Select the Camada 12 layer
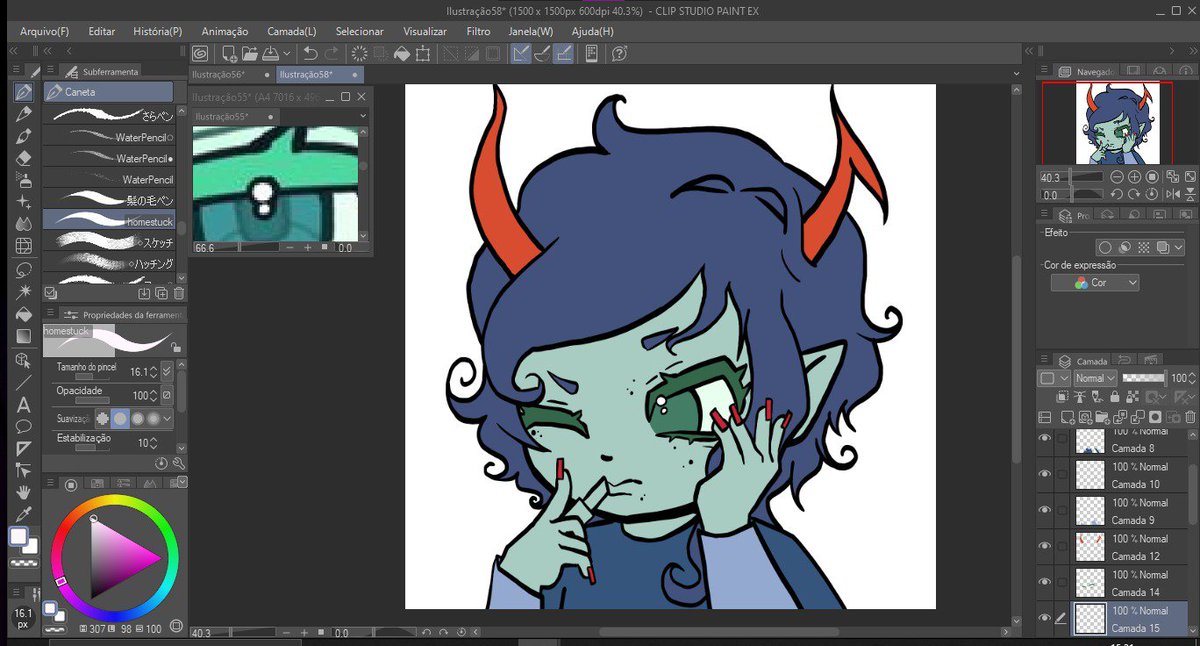Image resolution: width=1200 pixels, height=646 pixels. [x=1131, y=547]
